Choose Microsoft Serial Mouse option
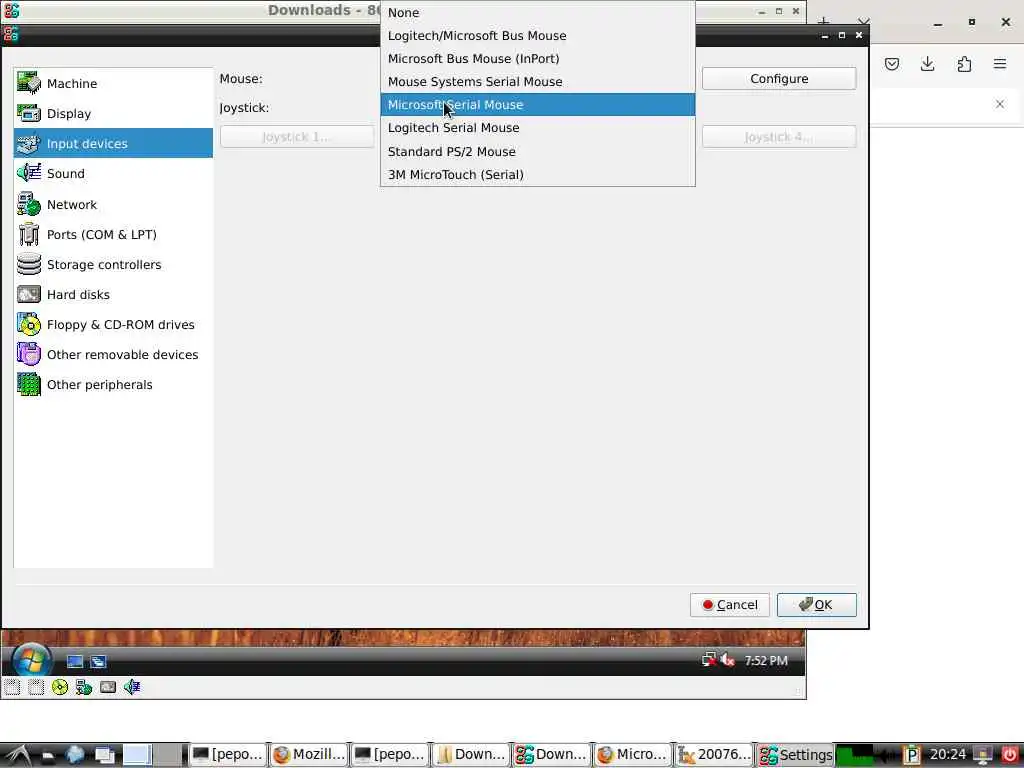The width and height of the screenshot is (1024, 768). pyautogui.click(x=537, y=104)
